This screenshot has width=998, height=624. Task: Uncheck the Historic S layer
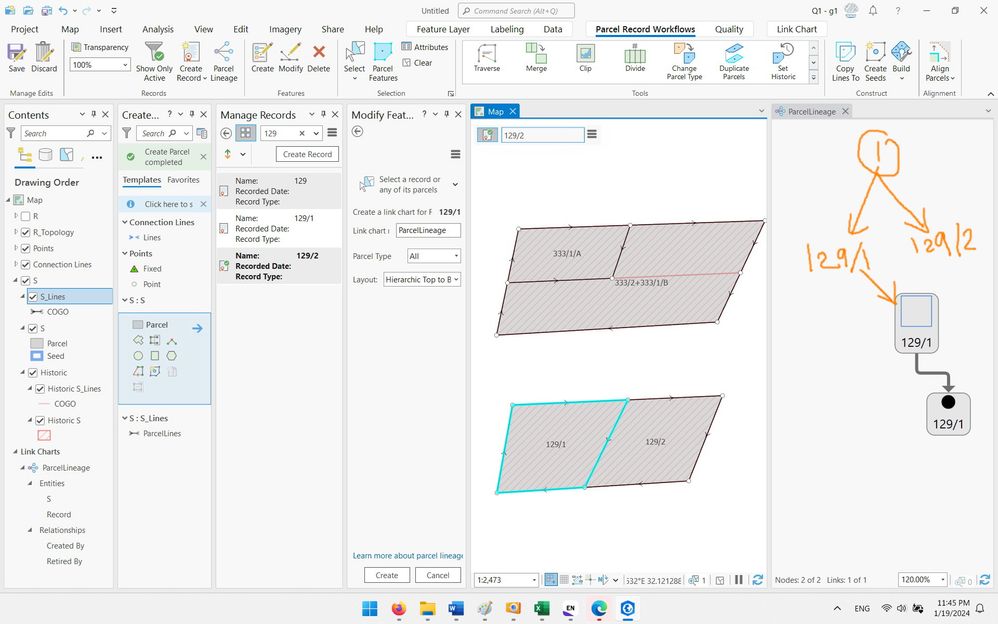pyautogui.click(x=40, y=420)
